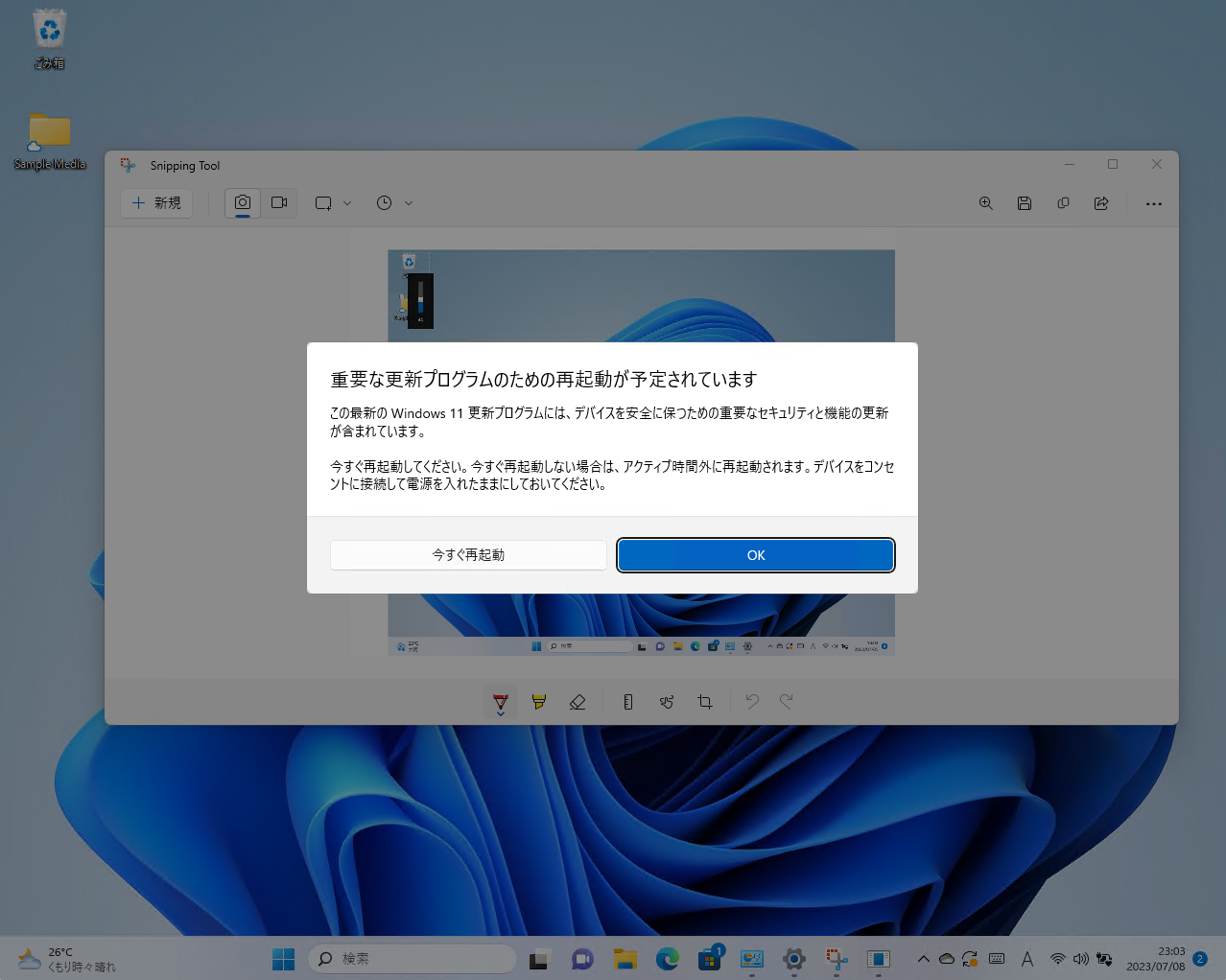Undo the last annotation
Viewport: 1226px width, 980px height.
[752, 701]
